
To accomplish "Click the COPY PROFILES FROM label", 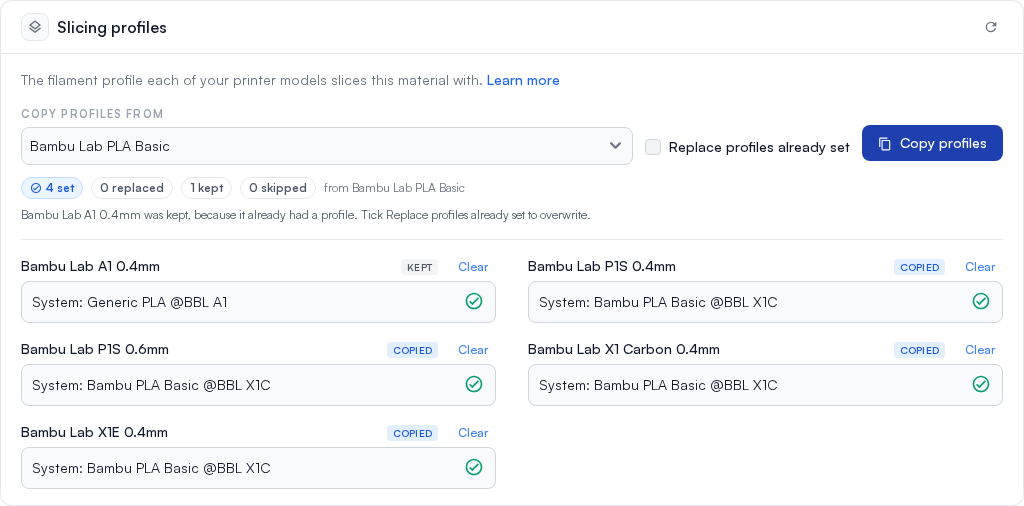I will [x=92, y=114].
